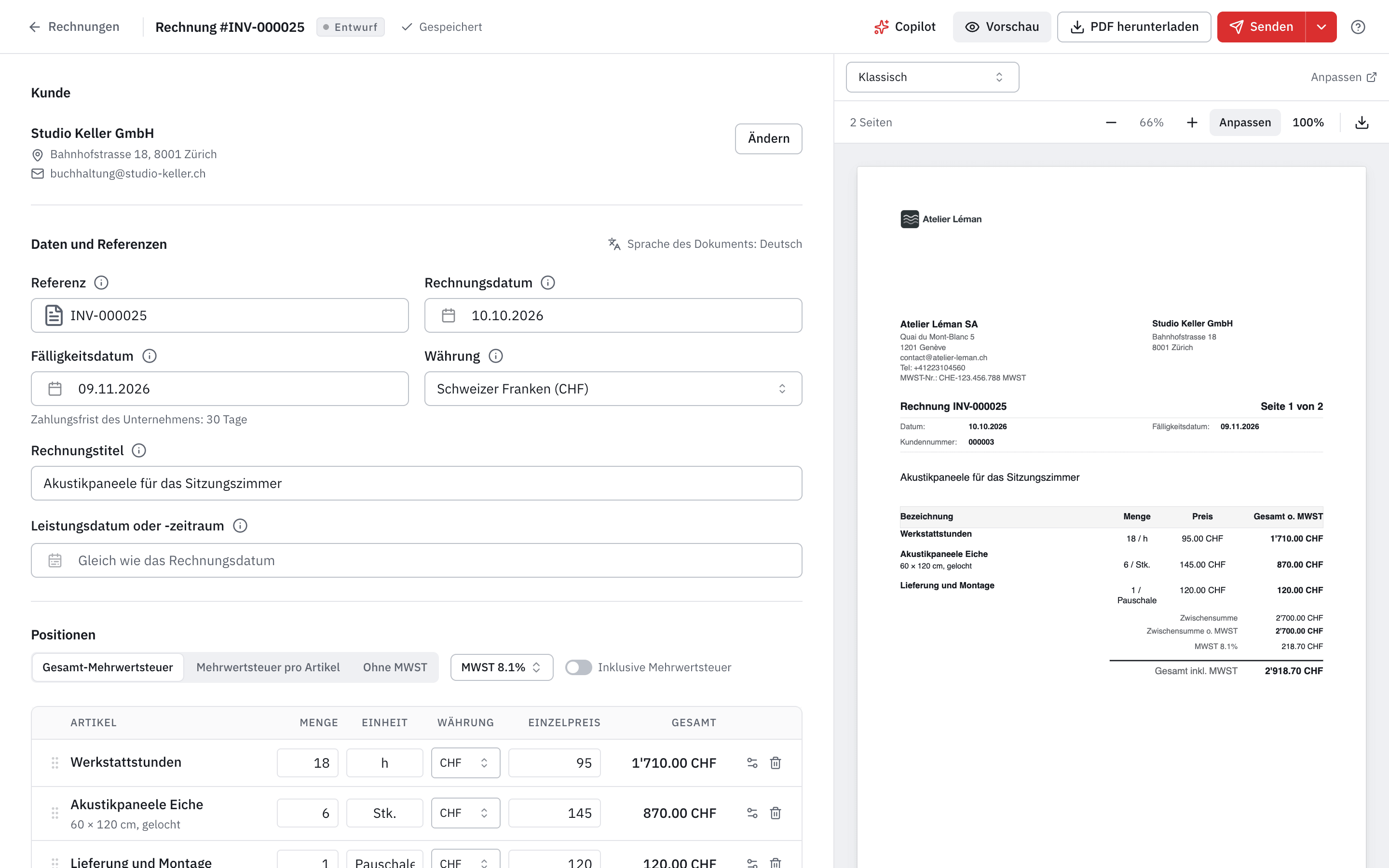Click the drag handle for Werkstattstunden row
Image resolution: width=1389 pixels, height=868 pixels.
click(55, 762)
